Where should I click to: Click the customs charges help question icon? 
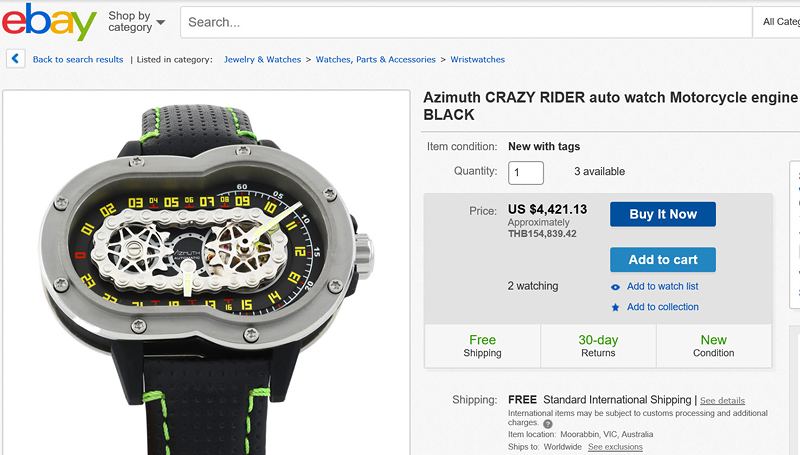click(548, 424)
